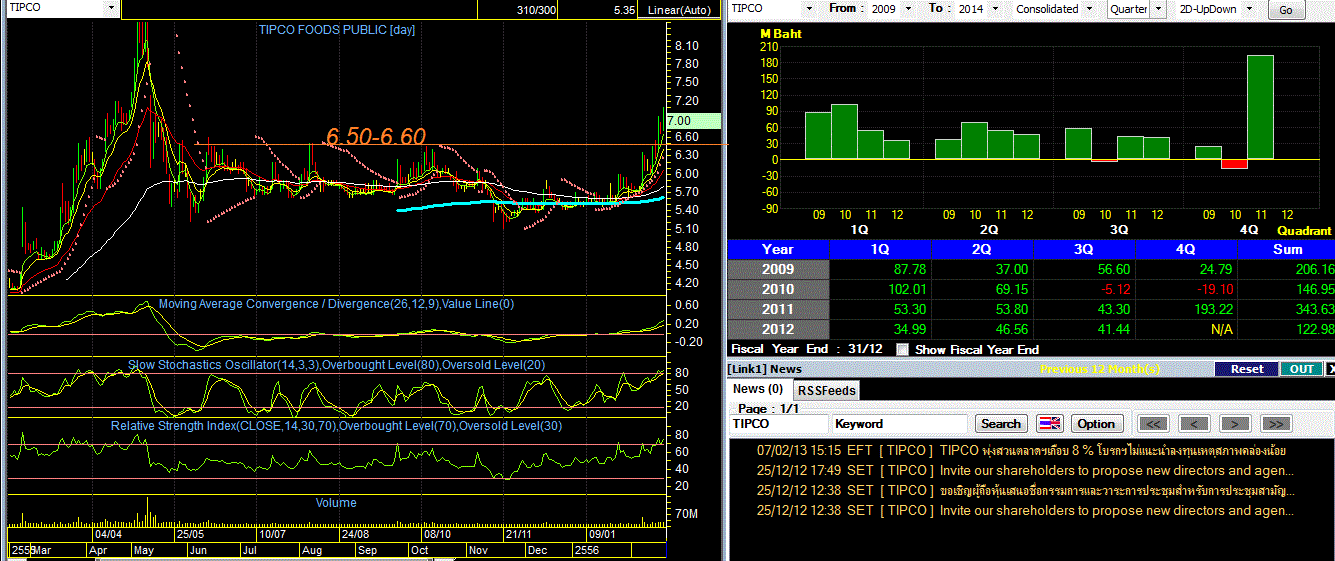The height and width of the screenshot is (561, 1335).
Task: Select the 2012 year row header
Action: 778,329
